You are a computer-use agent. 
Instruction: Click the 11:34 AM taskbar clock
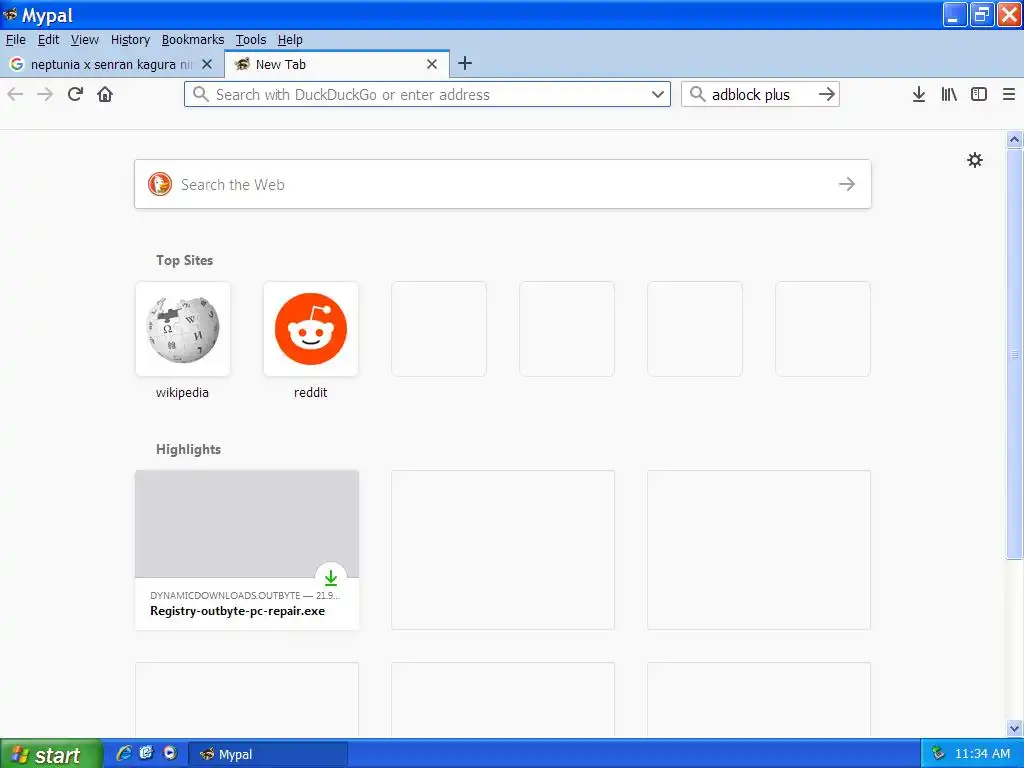(x=983, y=754)
